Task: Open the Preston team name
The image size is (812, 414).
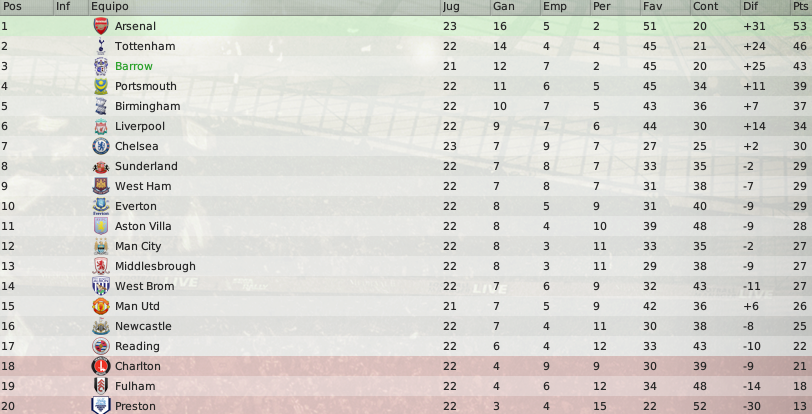Action: point(135,406)
